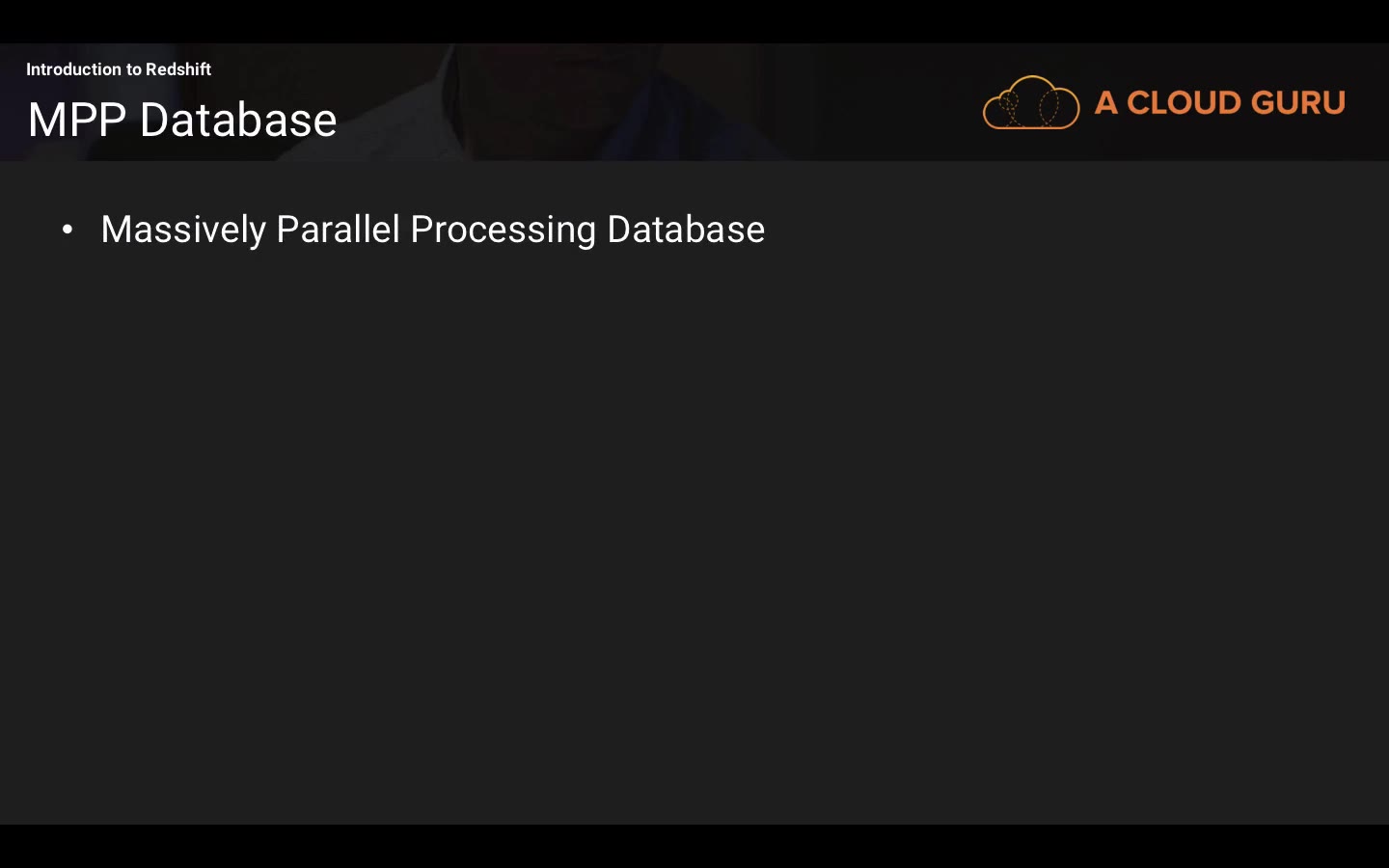Screen dimensions: 1389x868
Task: Click the top black letterbox bar
Action: pos(694,20)
